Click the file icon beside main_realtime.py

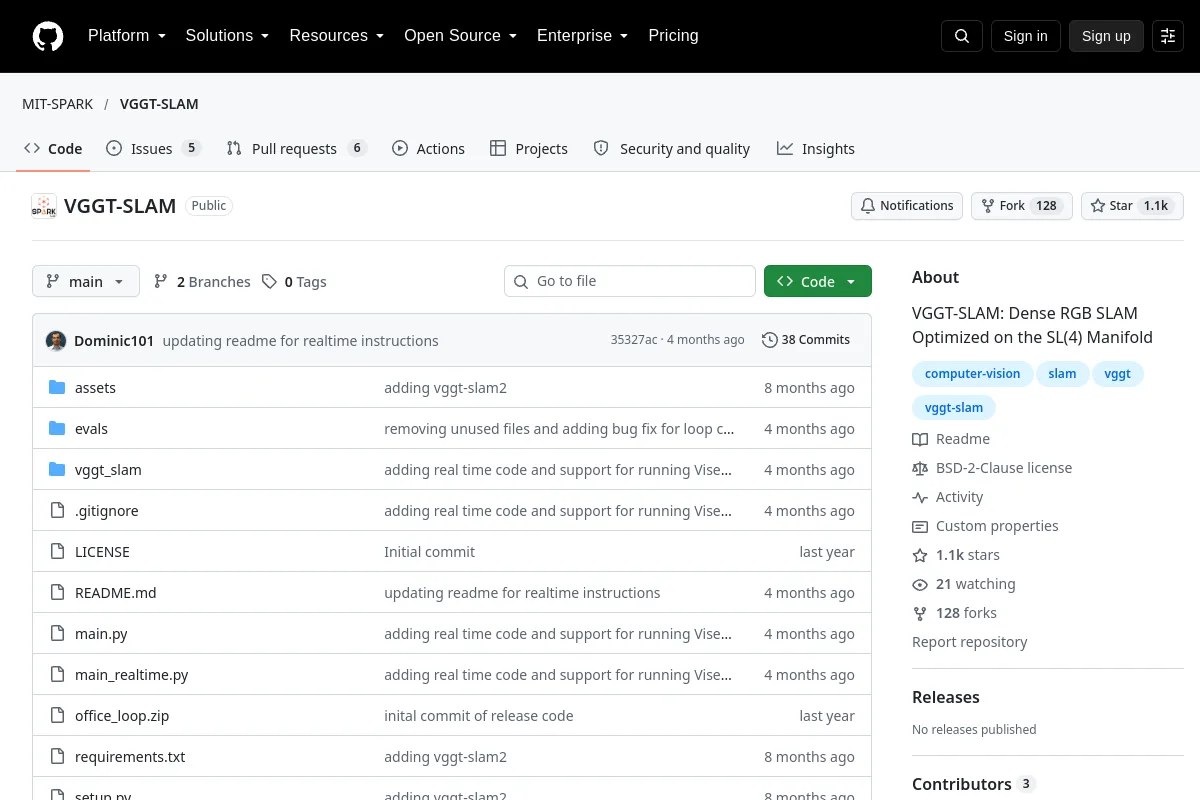pyautogui.click(x=57, y=675)
